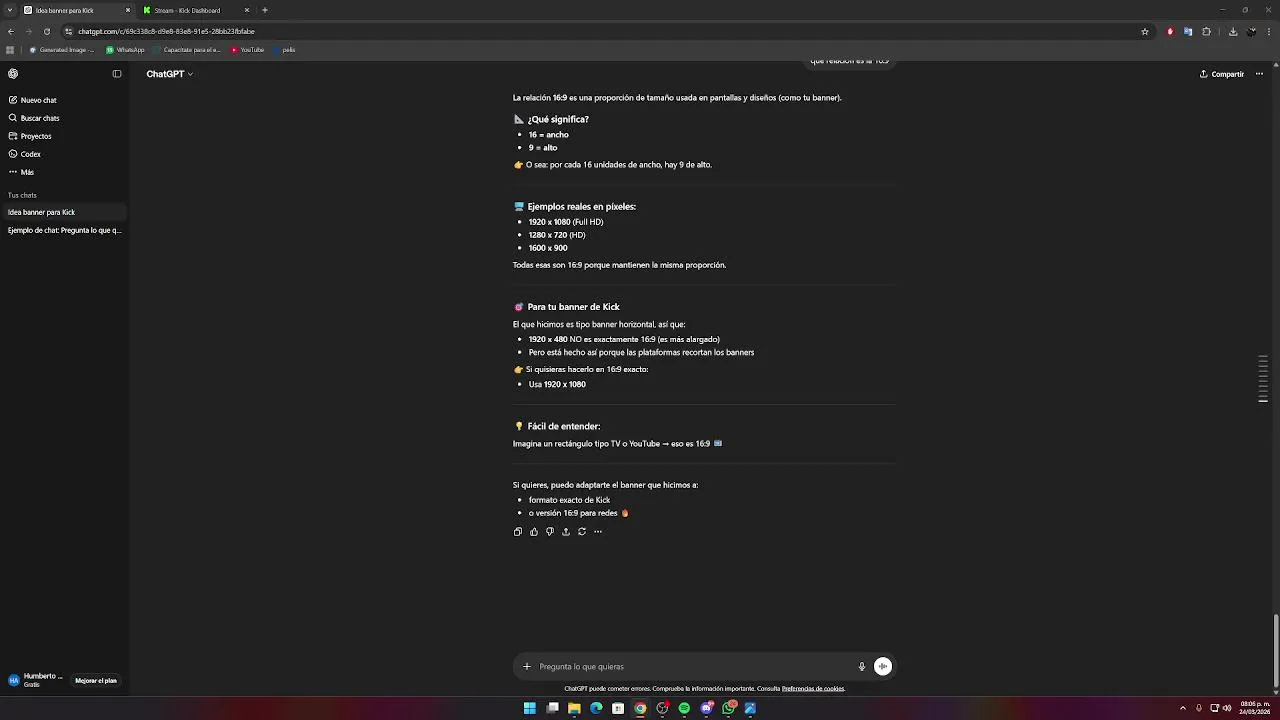The image size is (1280, 720).
Task: Open the 'pelis' bookmark
Action: tap(285, 49)
